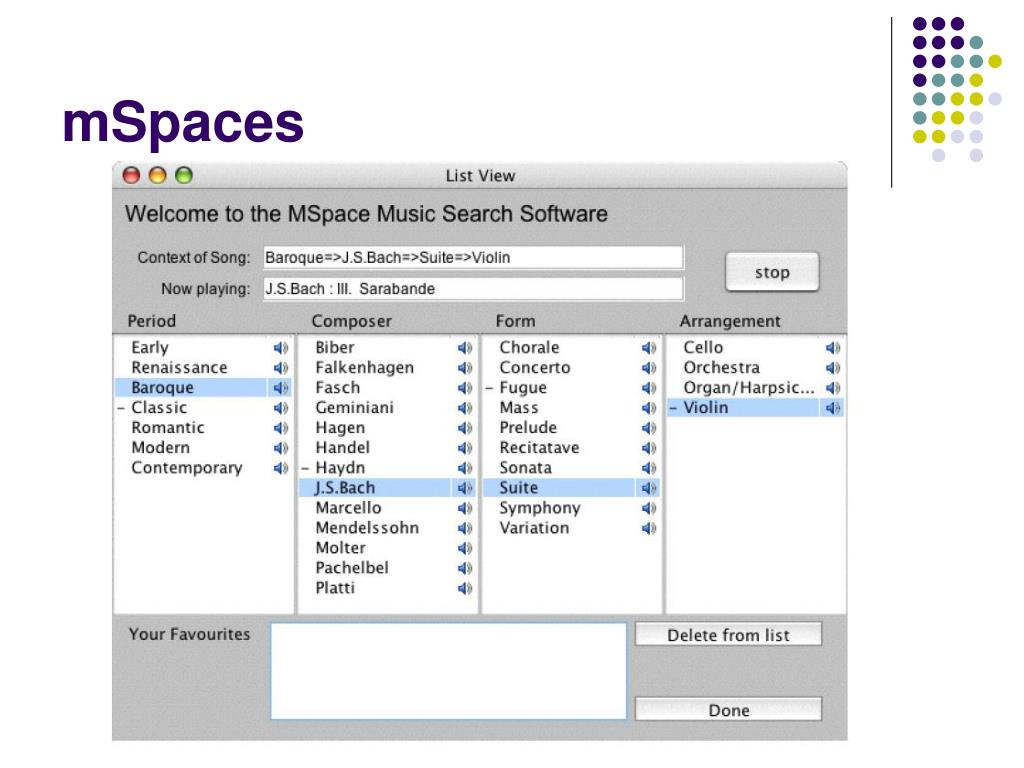Click the Period column header
The image size is (1024, 768).
pyautogui.click(x=152, y=321)
